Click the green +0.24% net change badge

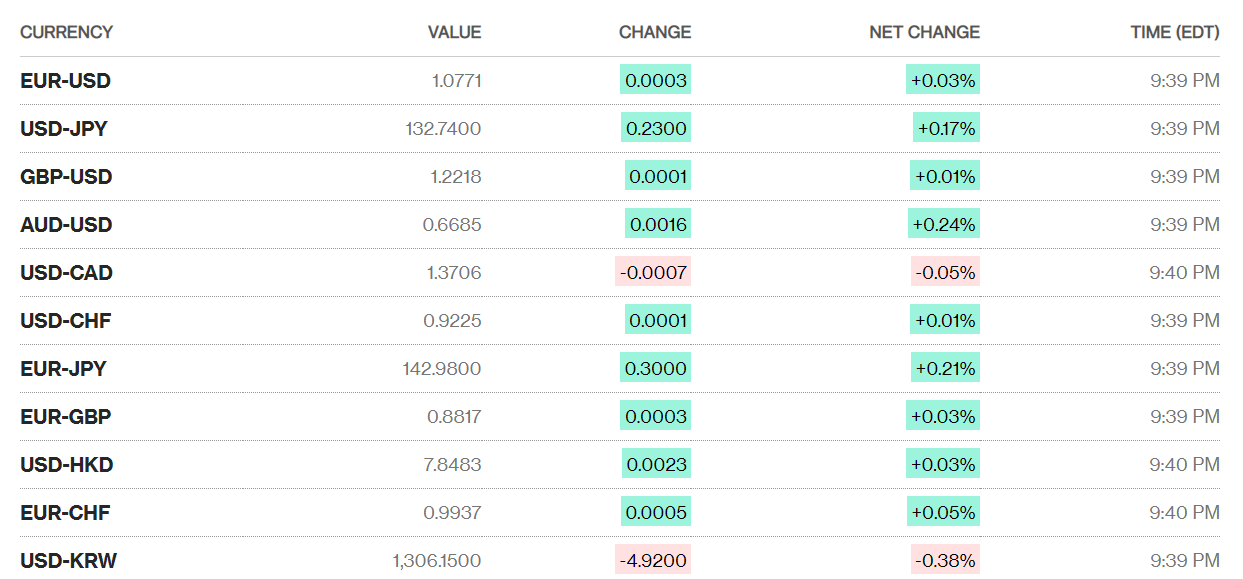pyautogui.click(x=943, y=225)
